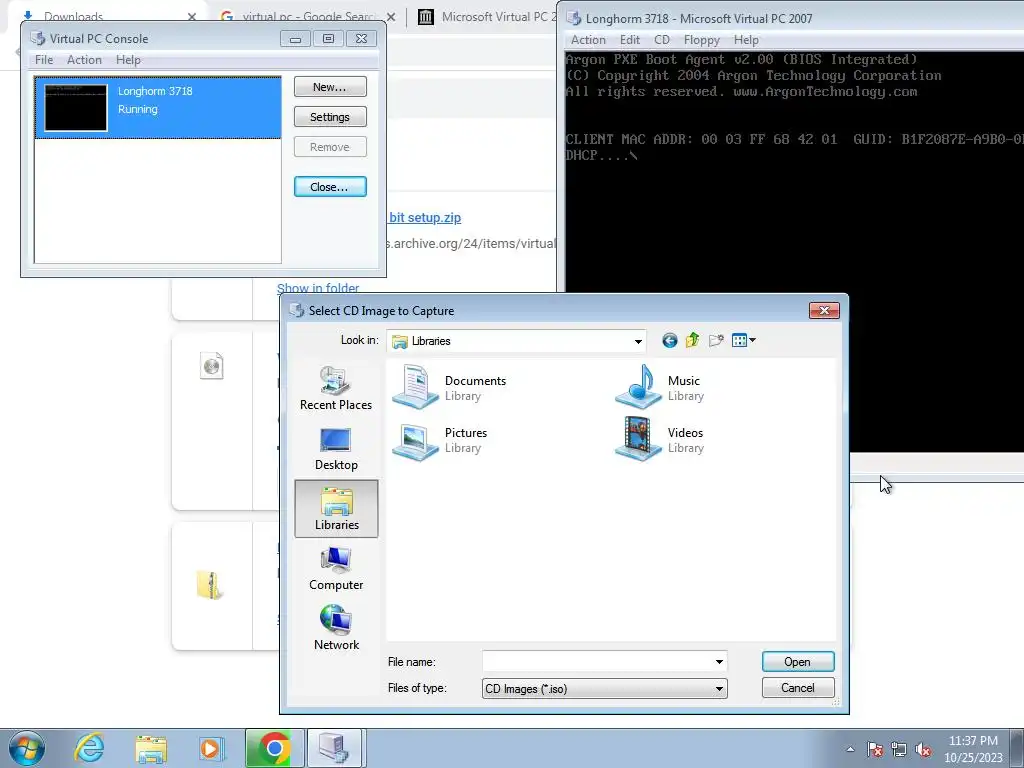Maximize the Virtual PC Console window
This screenshot has height=768, width=1024.
click(328, 39)
